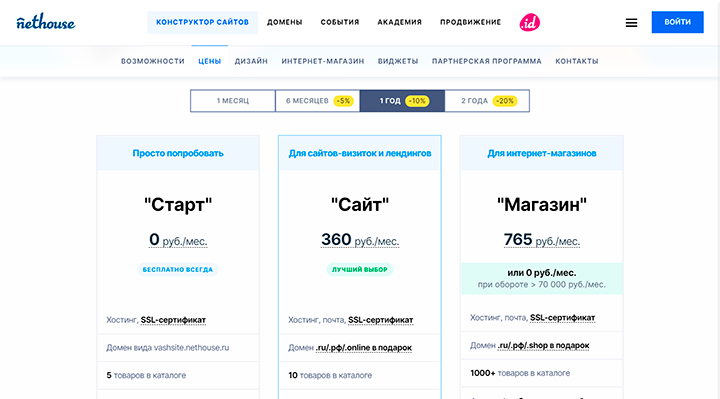The image size is (720, 399).
Task: Click the Лучший выбор badge
Action: 360,270
